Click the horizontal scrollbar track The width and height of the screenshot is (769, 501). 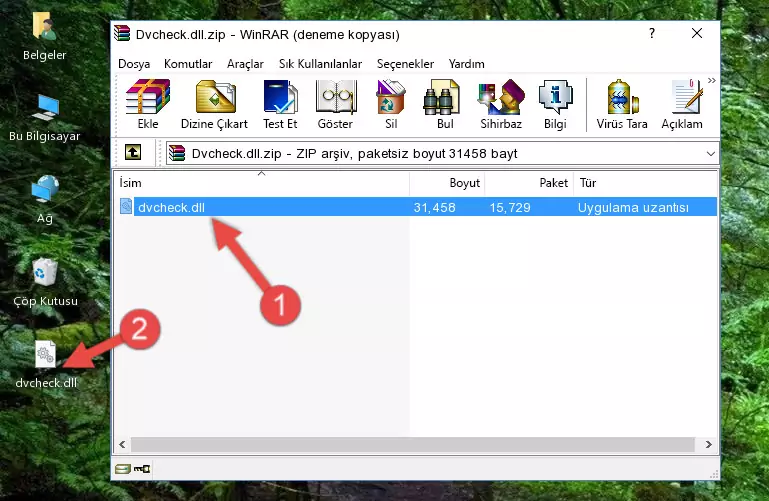coord(412,445)
